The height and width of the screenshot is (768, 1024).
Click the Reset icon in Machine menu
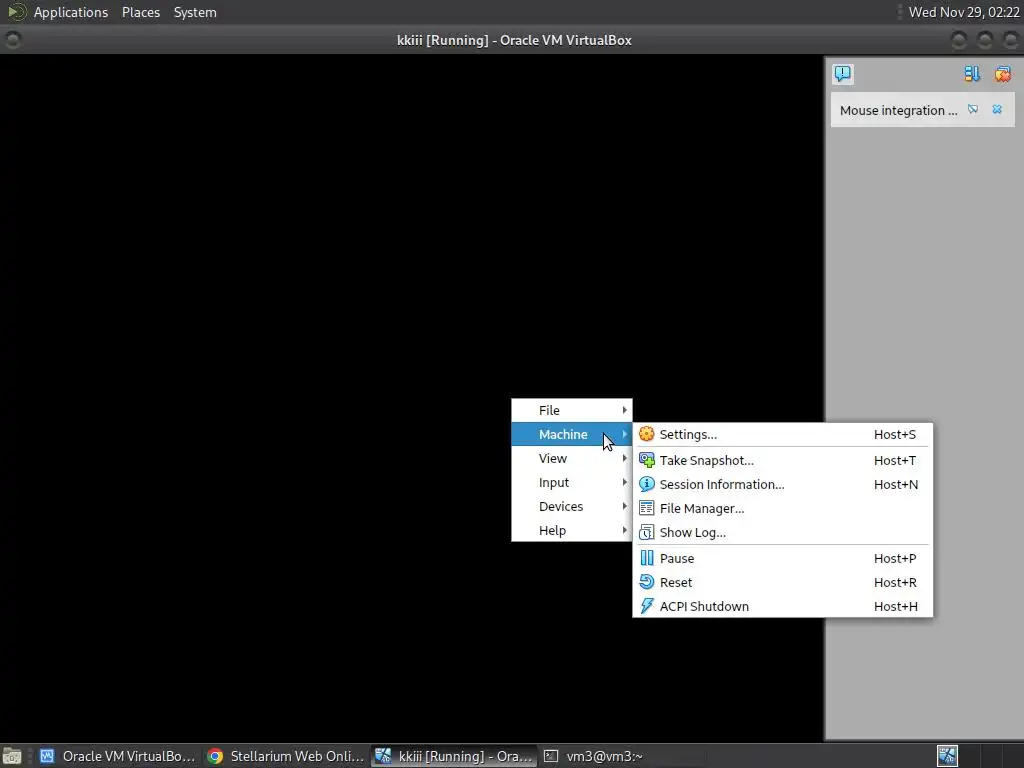647,582
